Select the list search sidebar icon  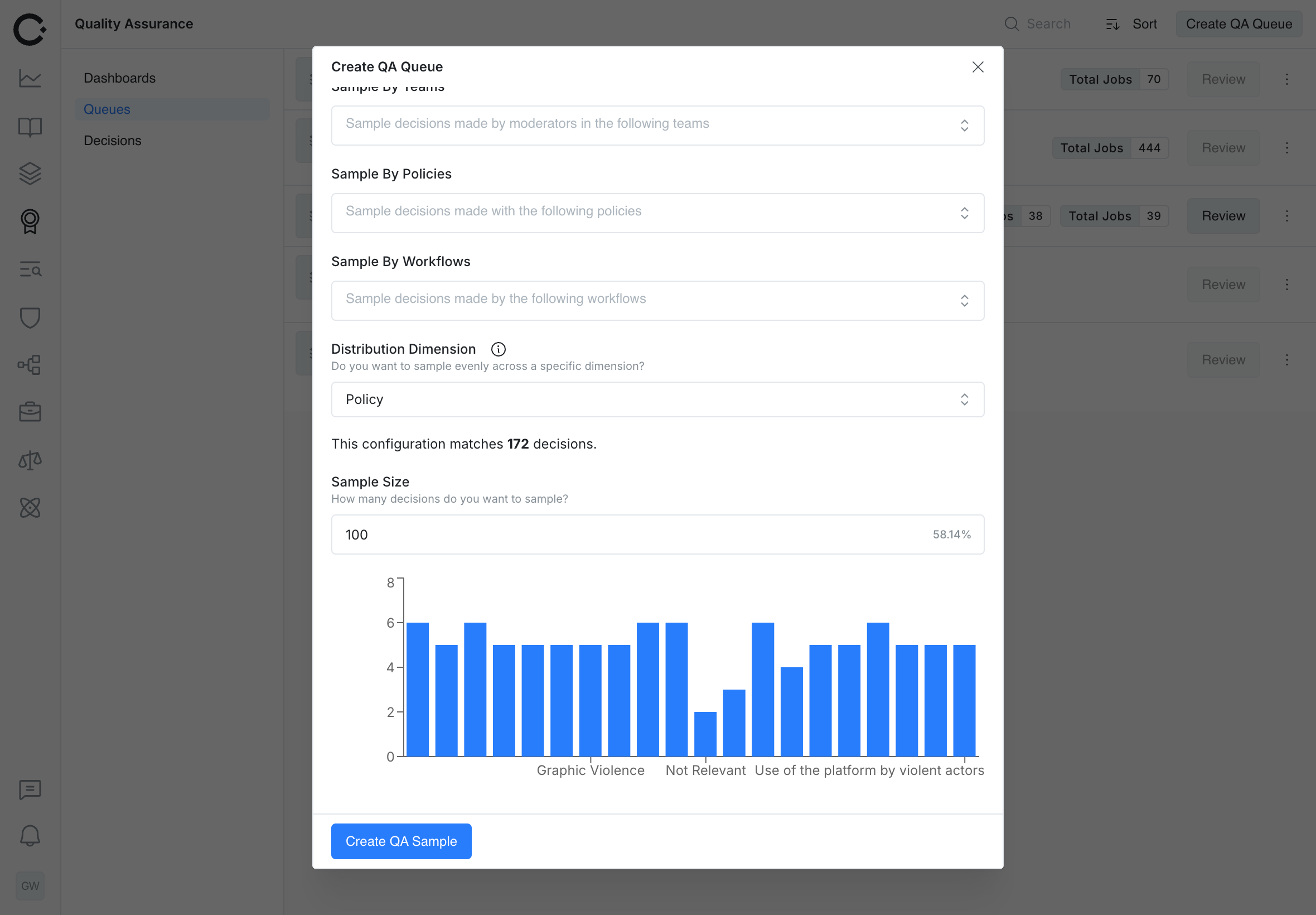pyautogui.click(x=30, y=269)
